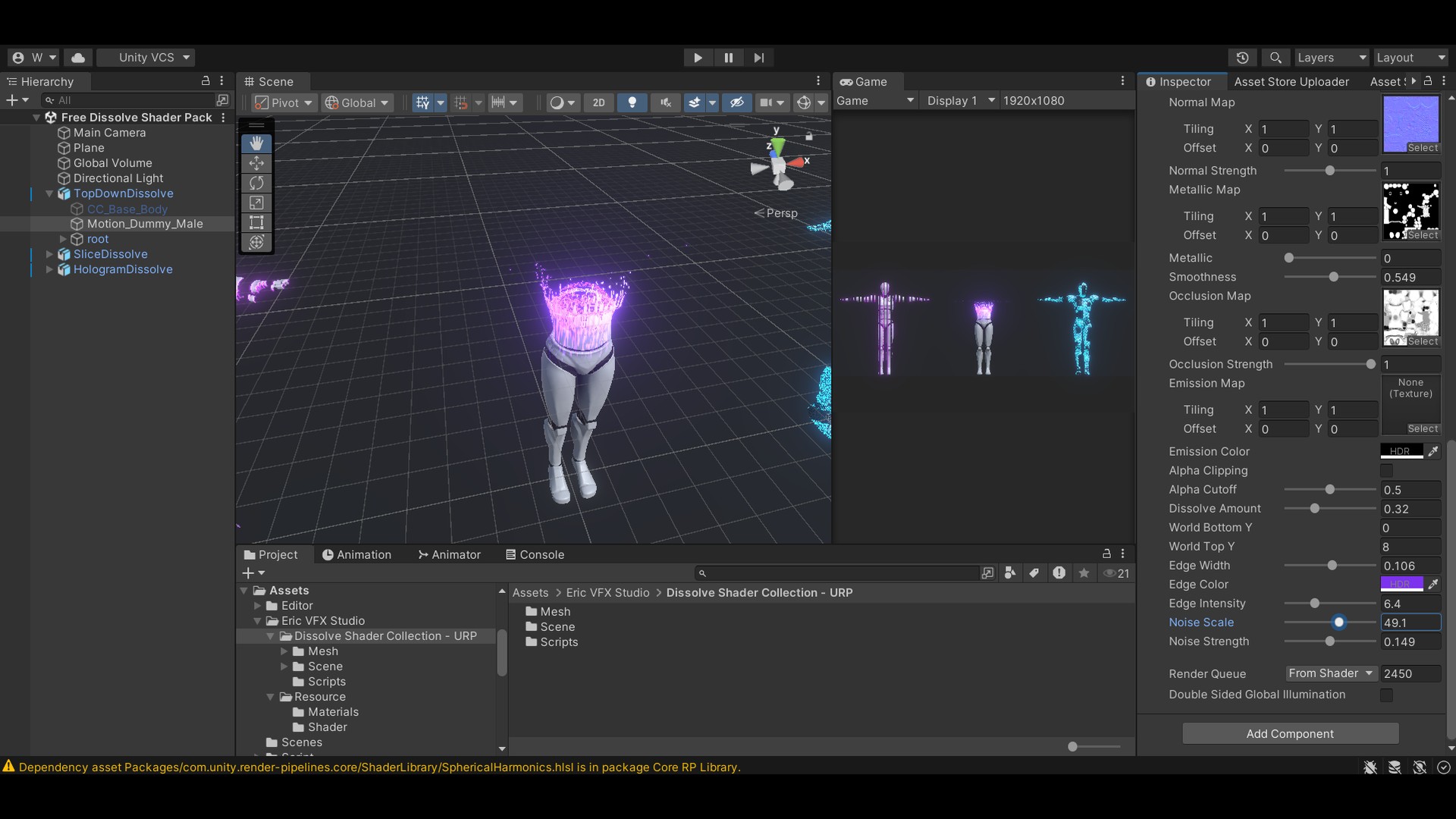Open the Global handle rotation dropdown
1456x819 pixels.
(x=356, y=103)
